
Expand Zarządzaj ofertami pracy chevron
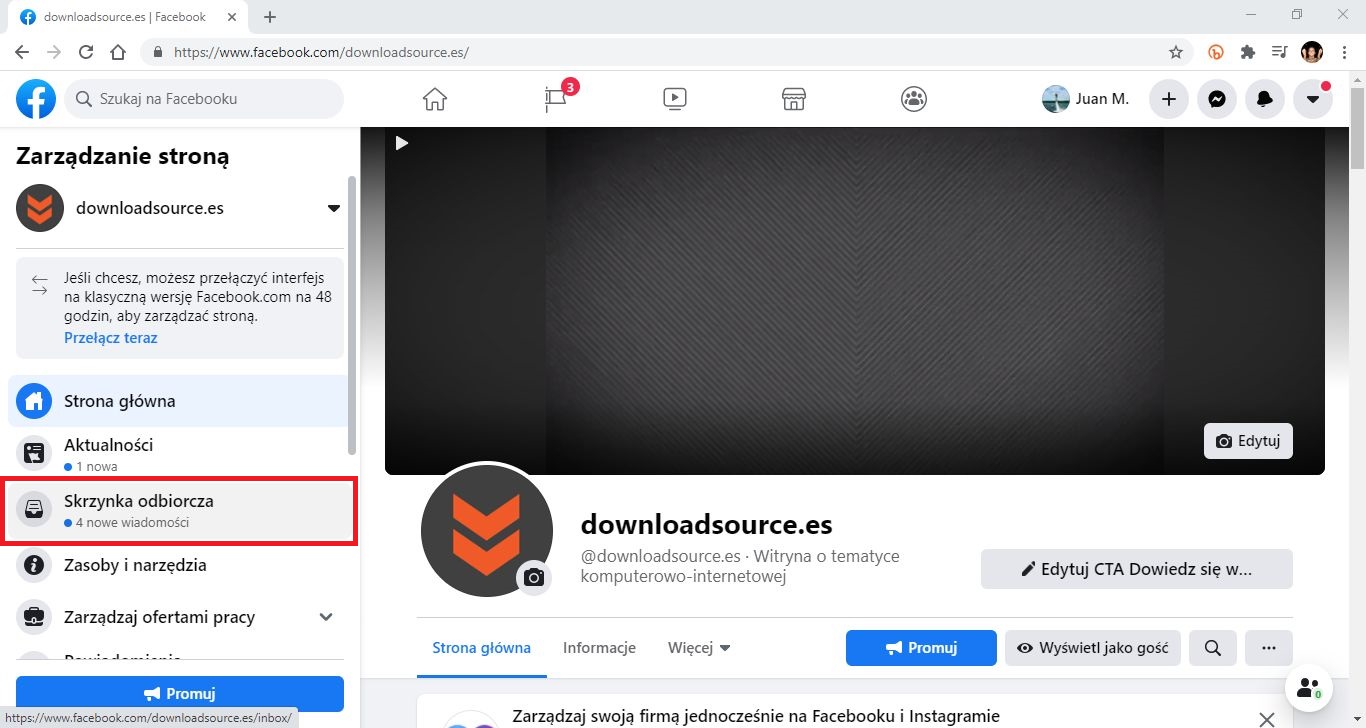click(x=326, y=617)
